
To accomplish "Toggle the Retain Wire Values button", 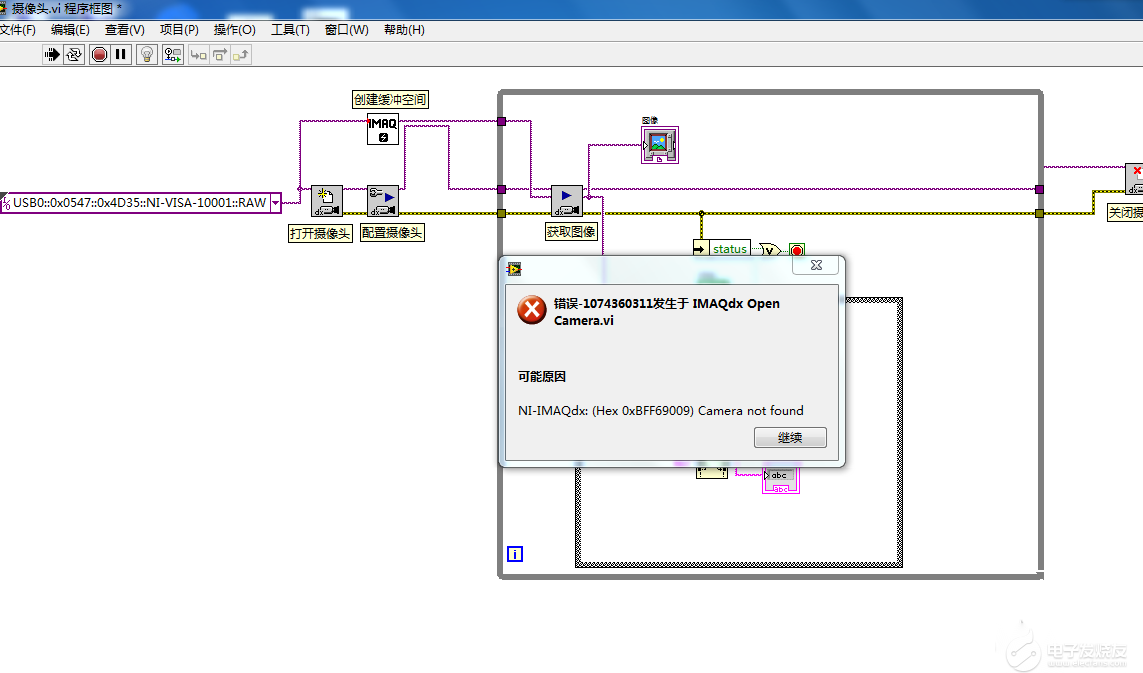I will [173, 54].
